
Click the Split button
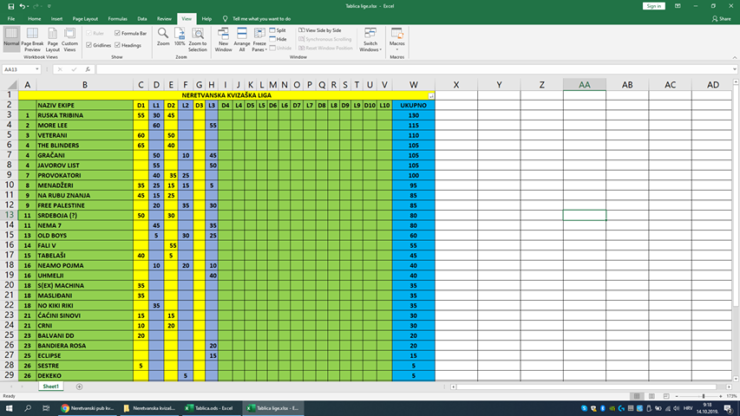point(281,30)
